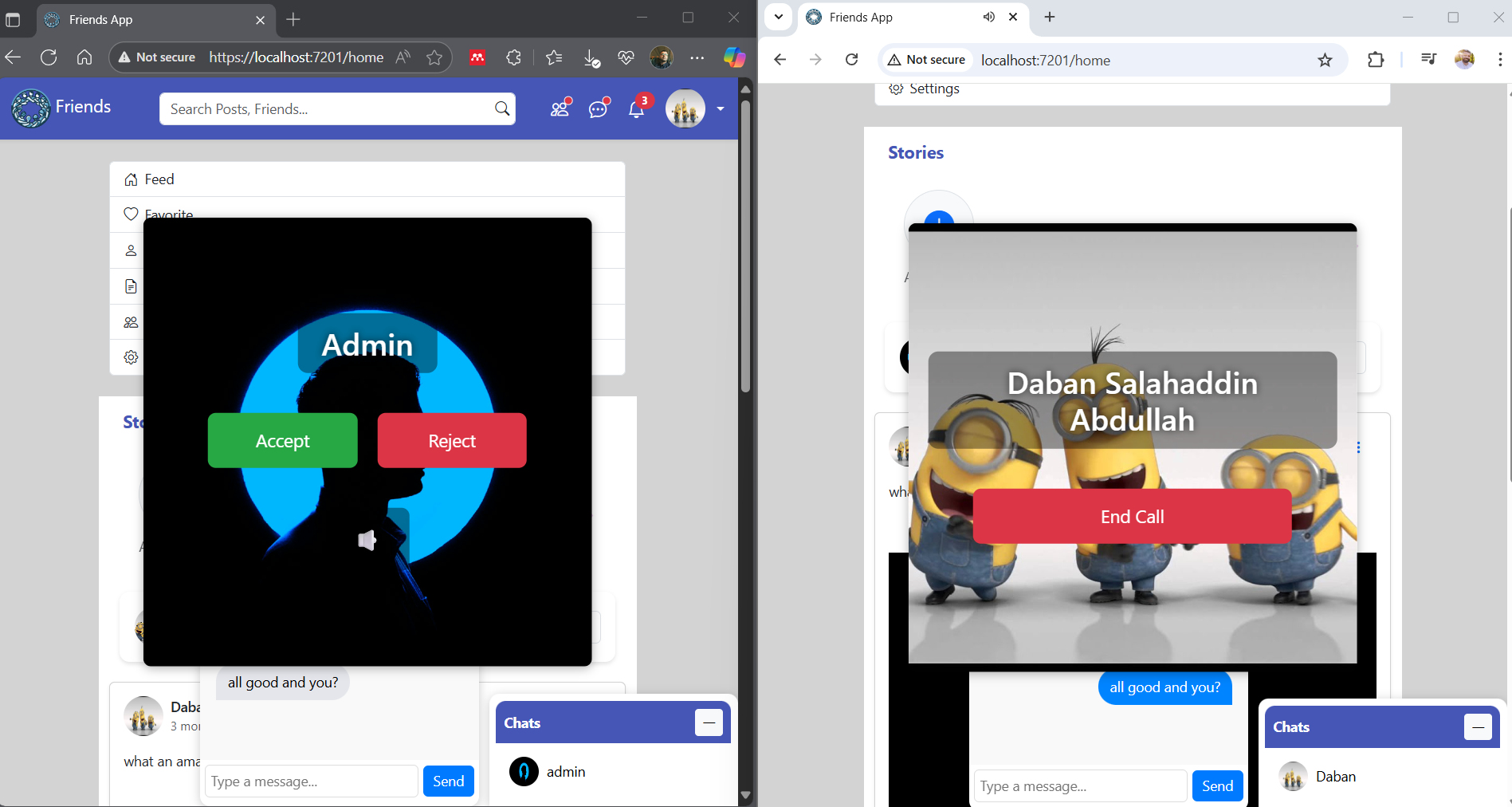1512x807 pixels.
Task: Open friend requests icon in navbar
Action: point(560,108)
